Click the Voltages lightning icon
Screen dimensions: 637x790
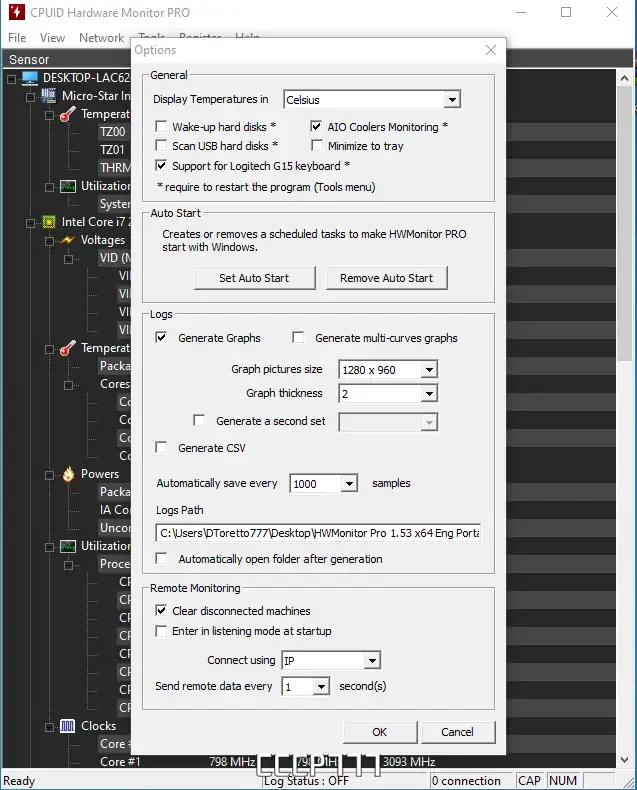67,240
